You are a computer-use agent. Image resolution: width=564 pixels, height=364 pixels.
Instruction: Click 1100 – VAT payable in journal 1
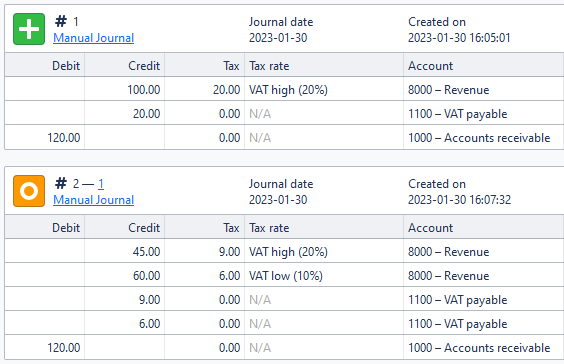click(x=458, y=114)
